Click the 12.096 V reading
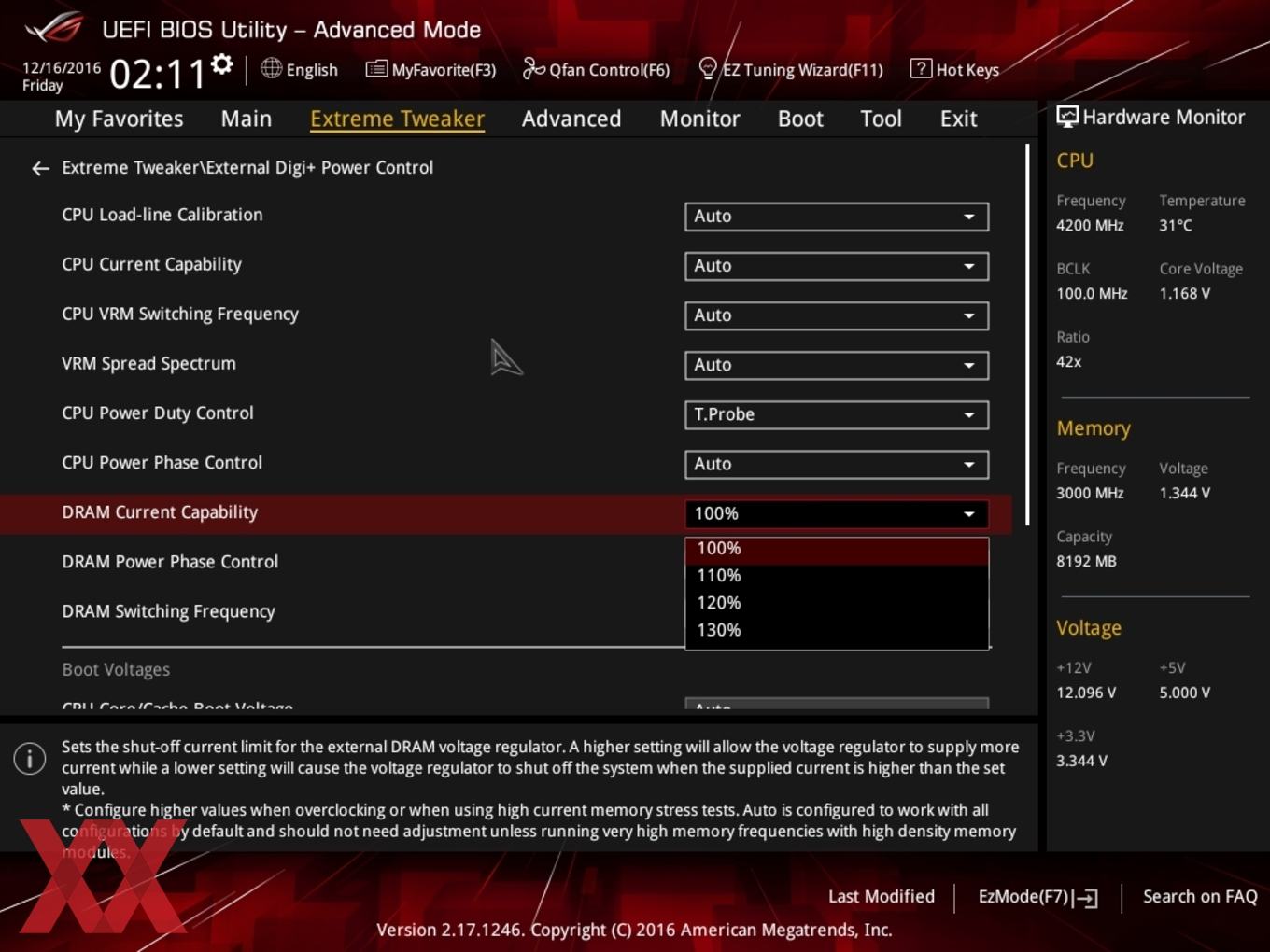 [x=1086, y=693]
